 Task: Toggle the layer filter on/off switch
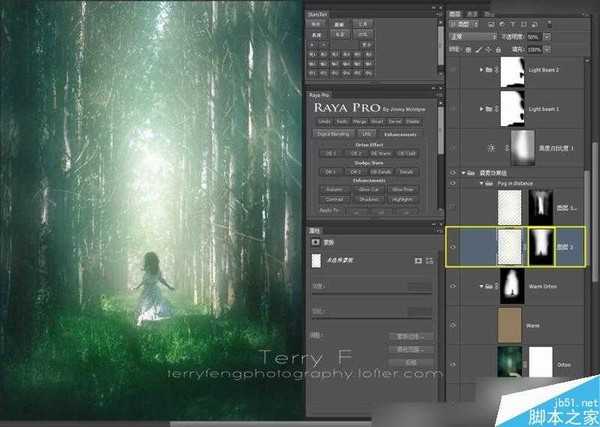pyautogui.click(x=549, y=24)
